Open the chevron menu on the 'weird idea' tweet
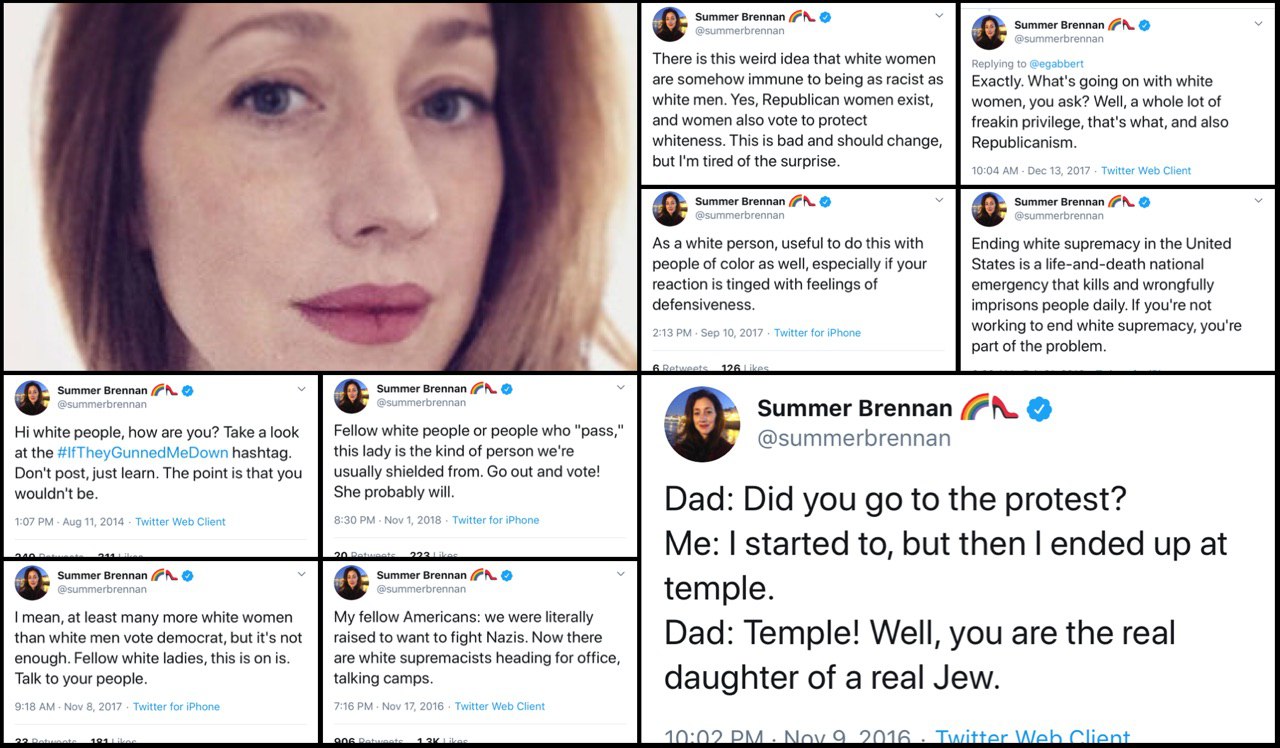This screenshot has width=1280, height=748. tap(938, 16)
